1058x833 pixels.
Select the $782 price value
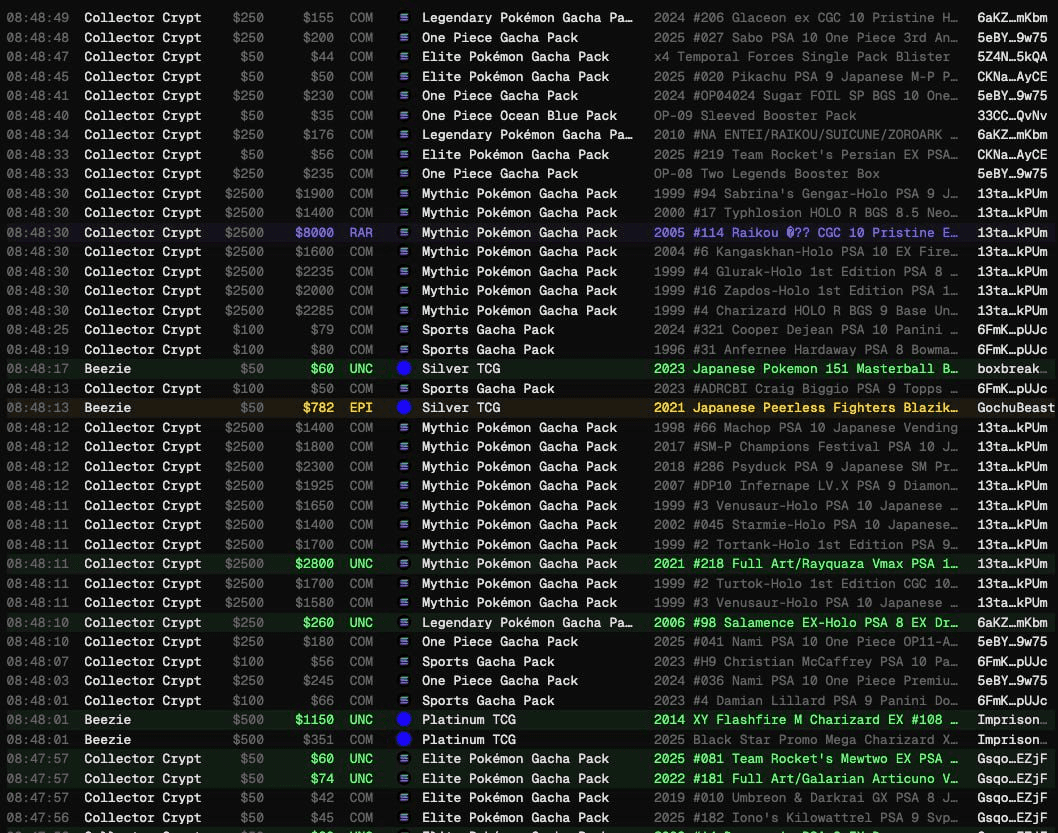tap(318, 407)
